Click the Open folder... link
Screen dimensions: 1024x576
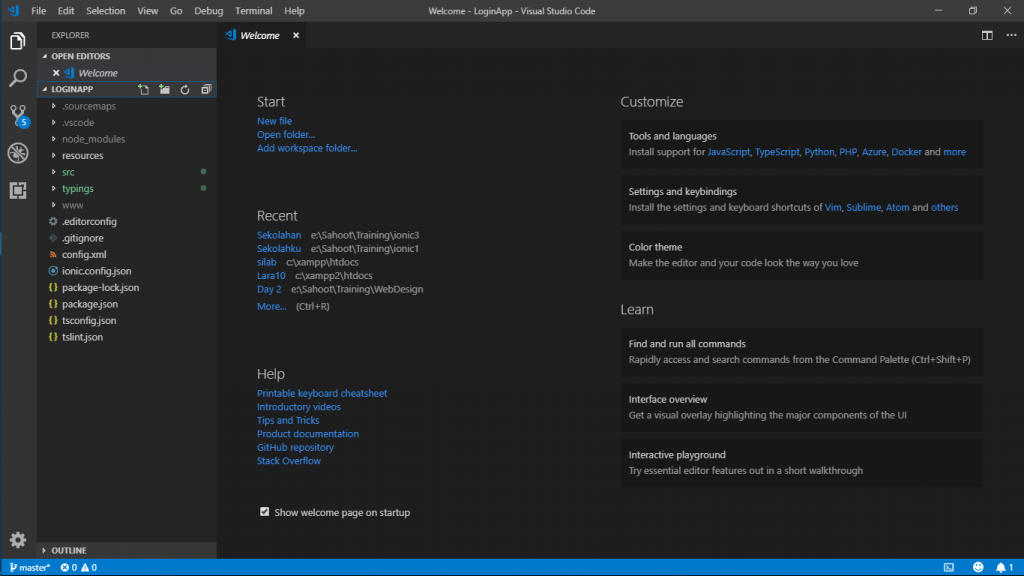pos(286,135)
